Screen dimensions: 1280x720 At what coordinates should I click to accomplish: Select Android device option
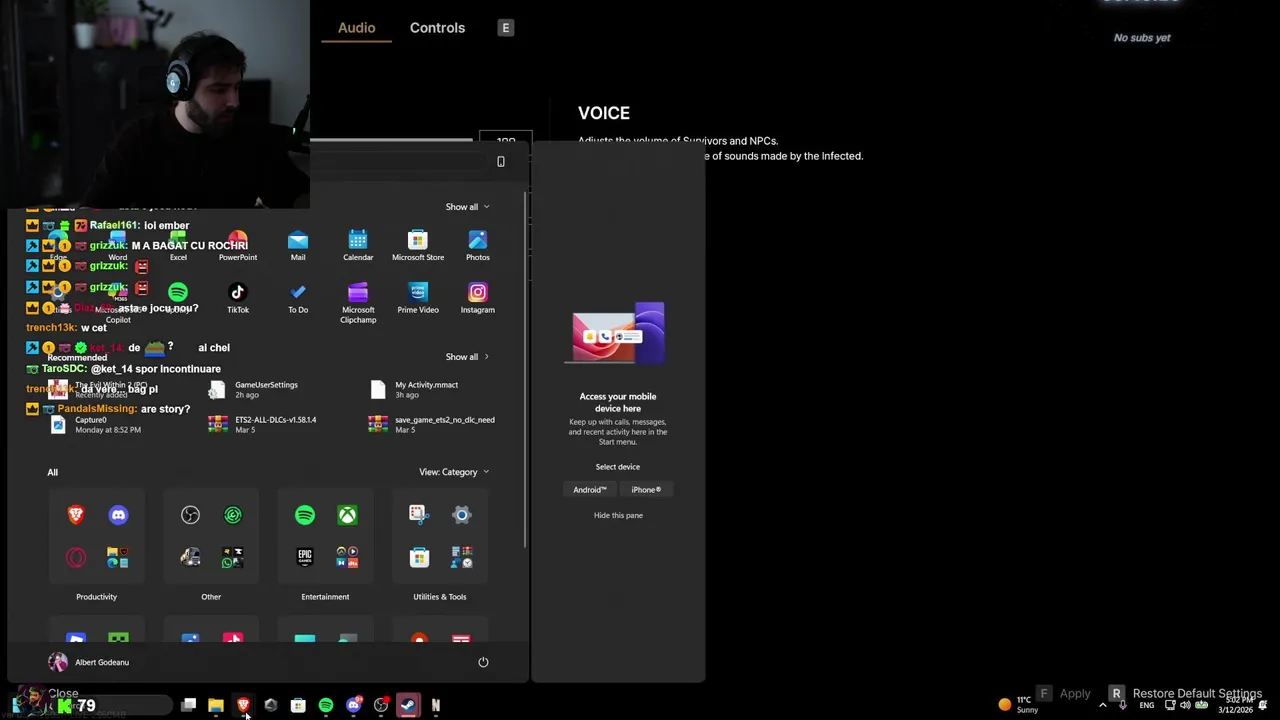590,490
